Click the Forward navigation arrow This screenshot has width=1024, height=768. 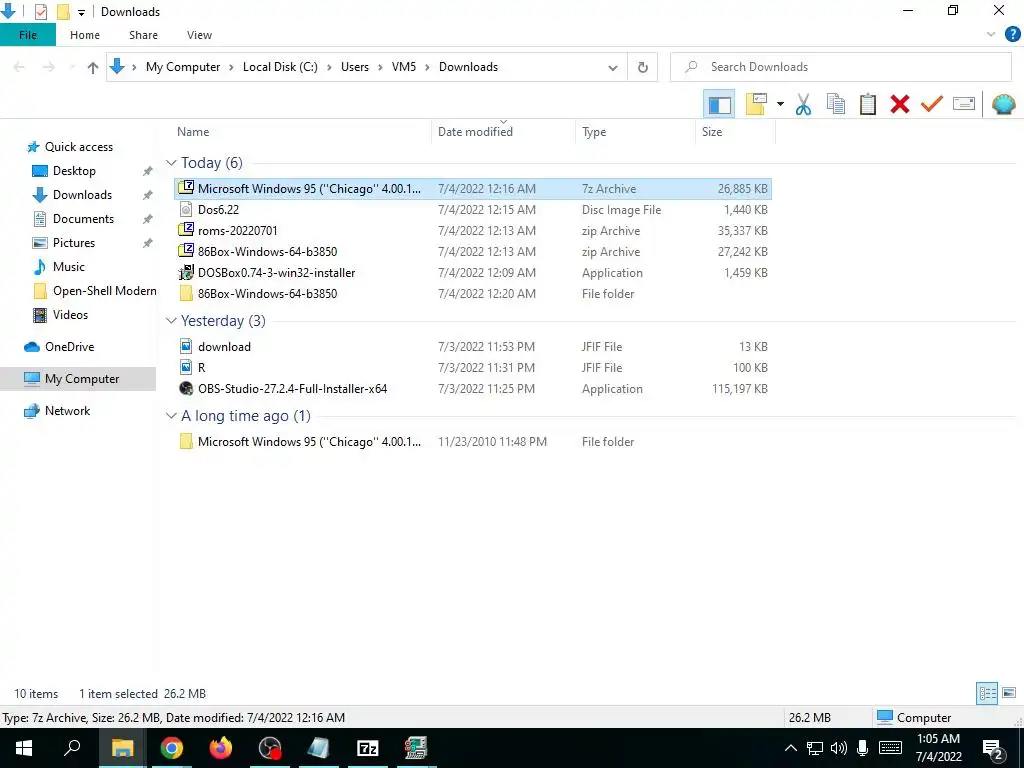point(49,67)
